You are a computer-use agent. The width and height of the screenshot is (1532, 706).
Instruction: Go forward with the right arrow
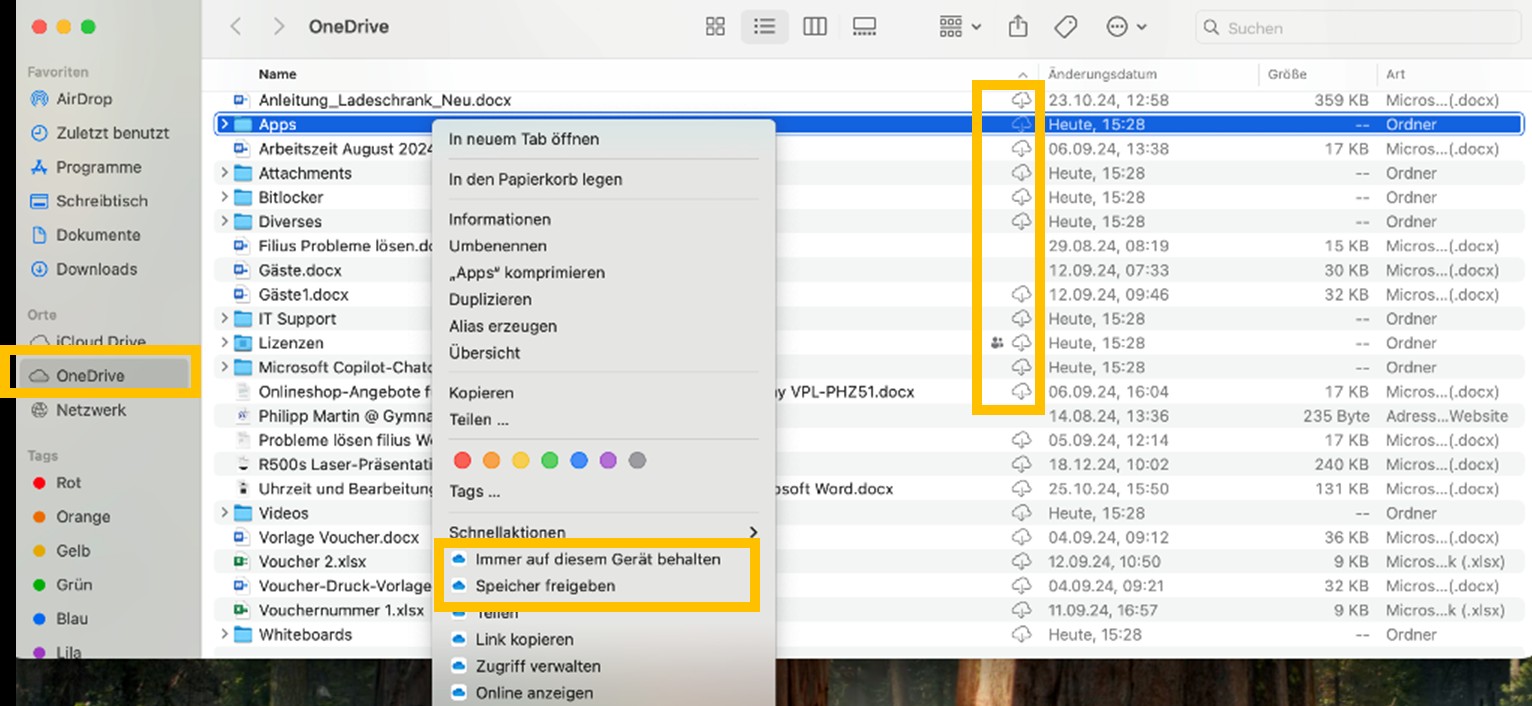coord(279,27)
